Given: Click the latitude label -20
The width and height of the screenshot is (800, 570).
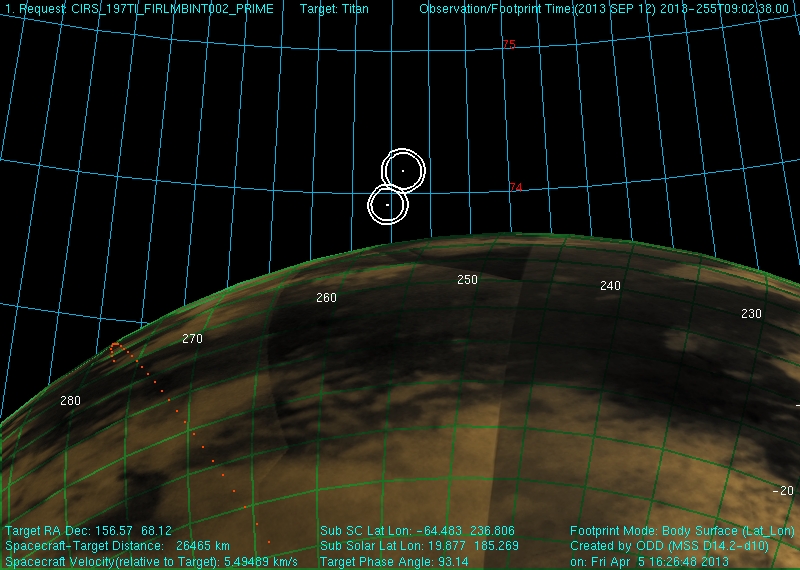Looking at the screenshot, I should pyautogui.click(x=783, y=491).
